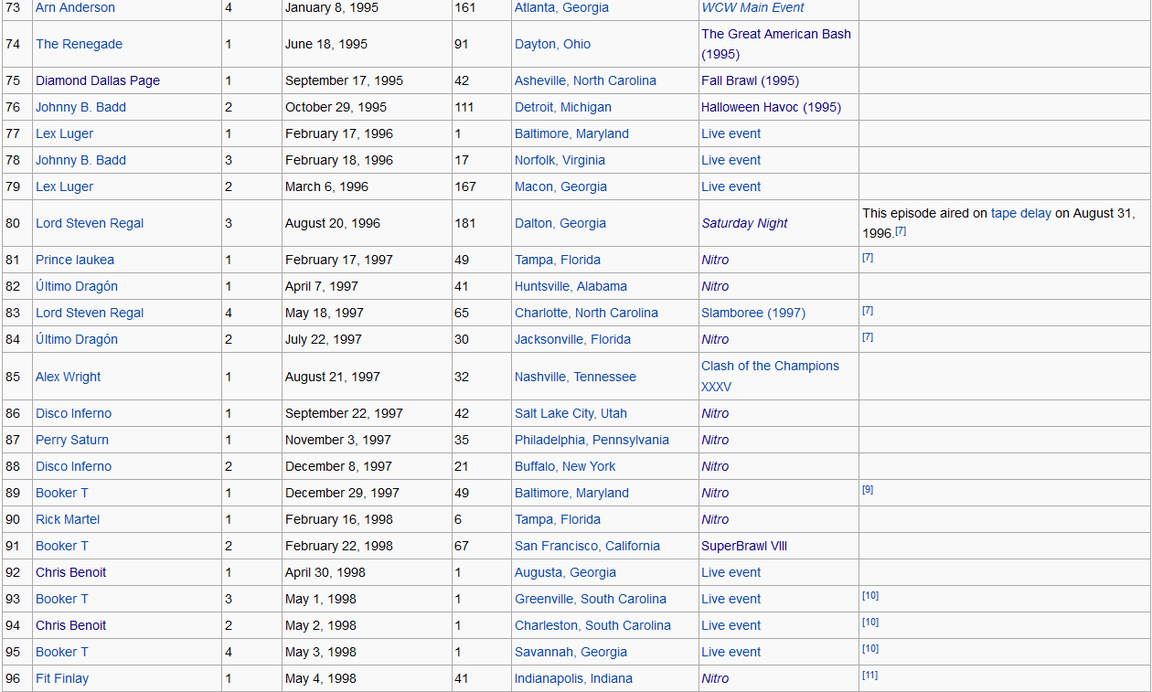Screen dimensions: 1152x692
Task: Click the Charlotte, North Carolina link
Action: click(x=586, y=313)
